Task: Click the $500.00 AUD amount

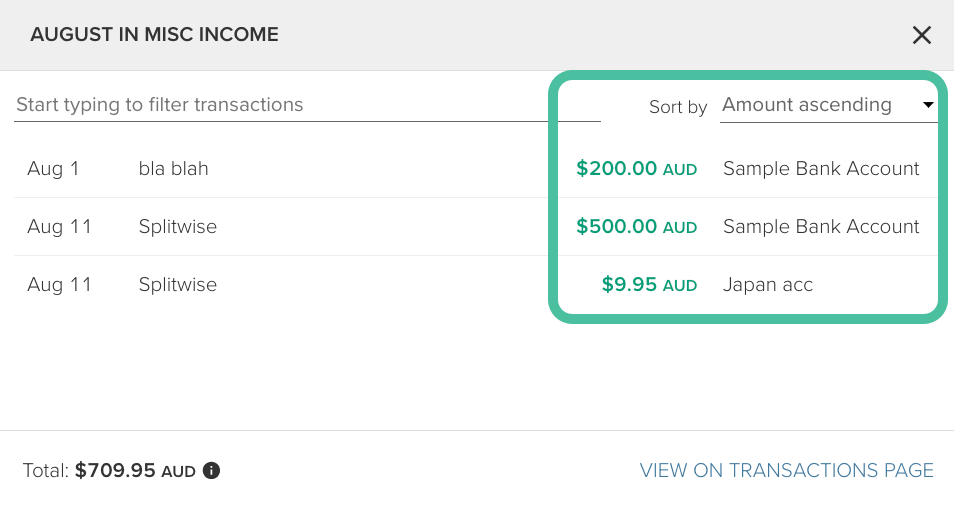Action: click(x=636, y=227)
